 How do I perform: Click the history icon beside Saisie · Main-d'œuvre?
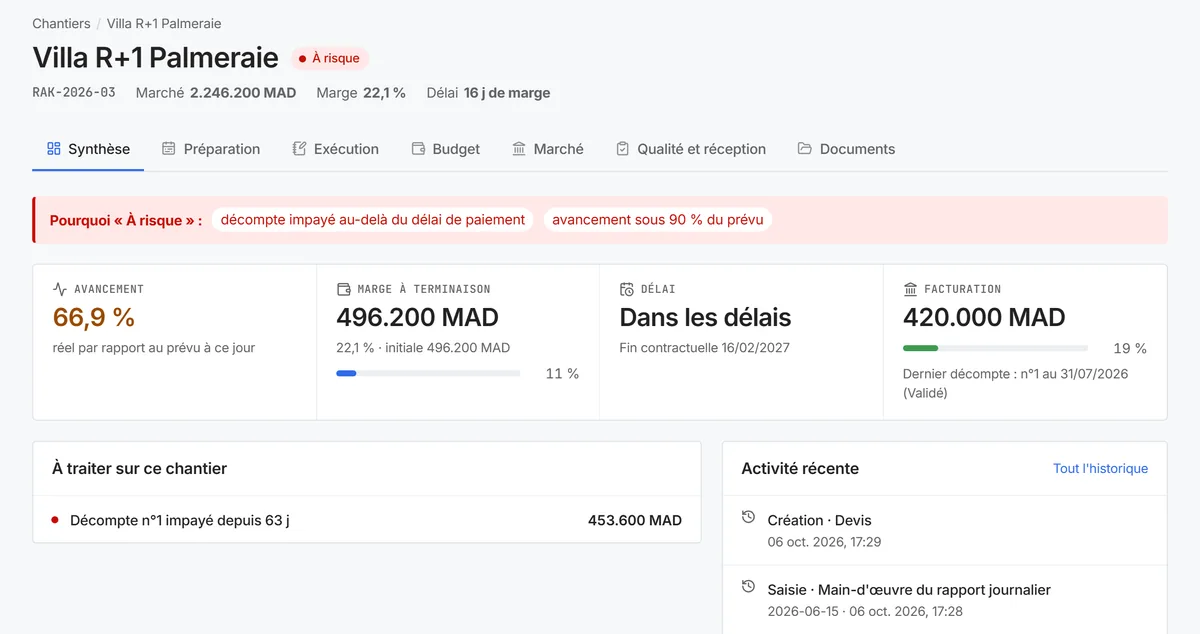pyautogui.click(x=748, y=586)
